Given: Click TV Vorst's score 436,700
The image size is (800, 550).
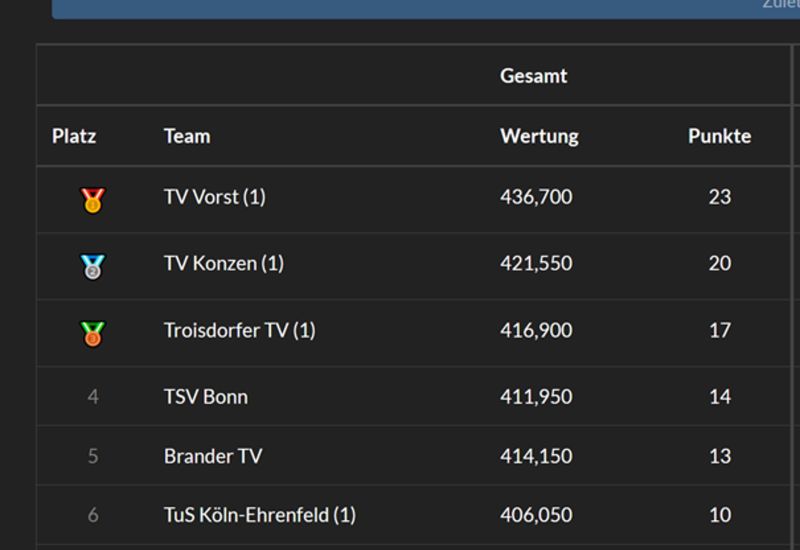Looking at the screenshot, I should 536,197.
